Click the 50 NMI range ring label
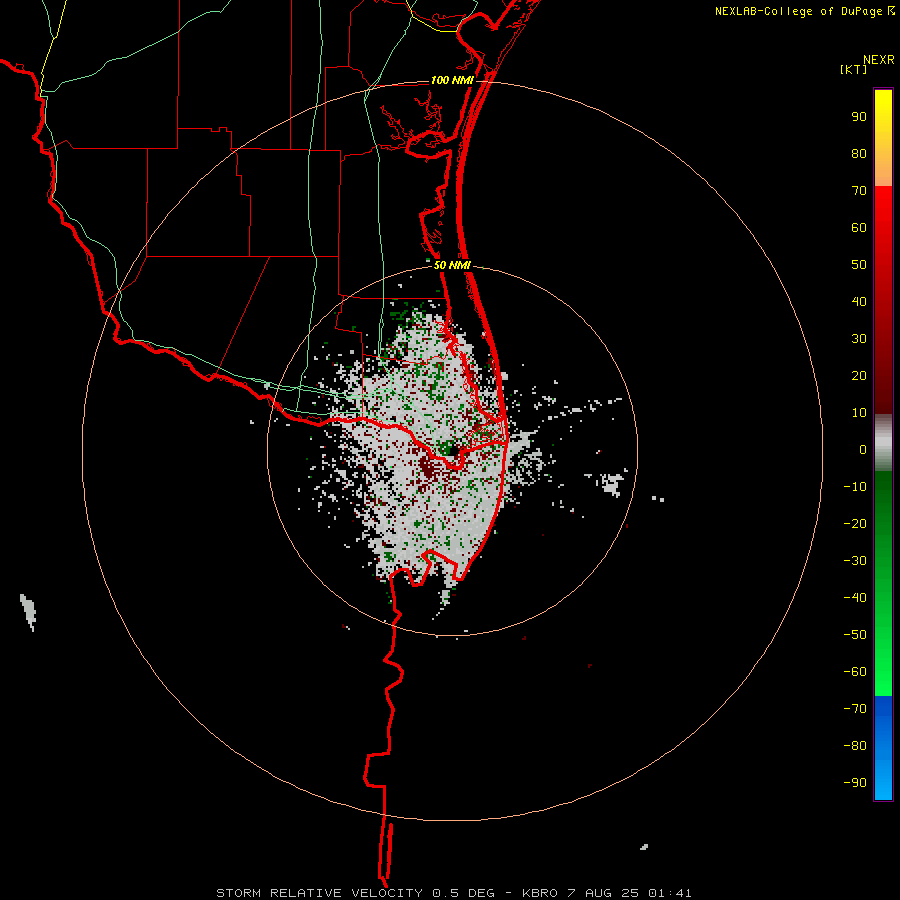 pyautogui.click(x=452, y=265)
